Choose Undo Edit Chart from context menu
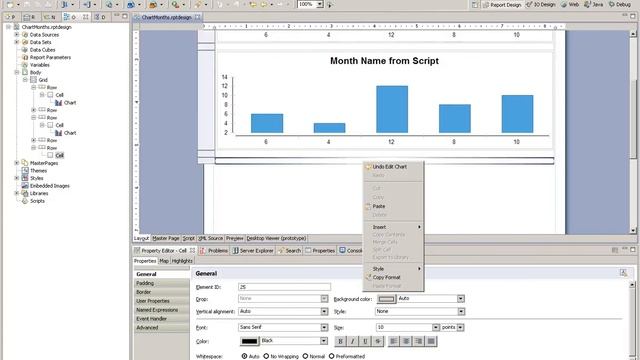Screen dimensions: 640x360 coord(393,167)
